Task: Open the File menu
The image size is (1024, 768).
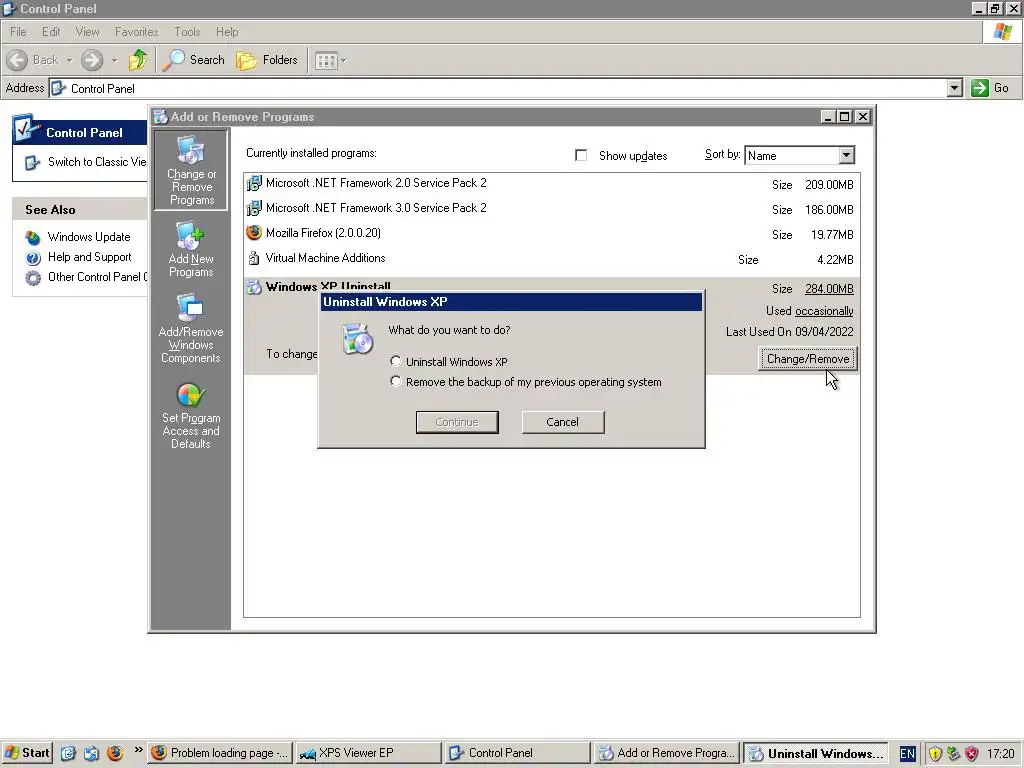Action: pyautogui.click(x=18, y=31)
